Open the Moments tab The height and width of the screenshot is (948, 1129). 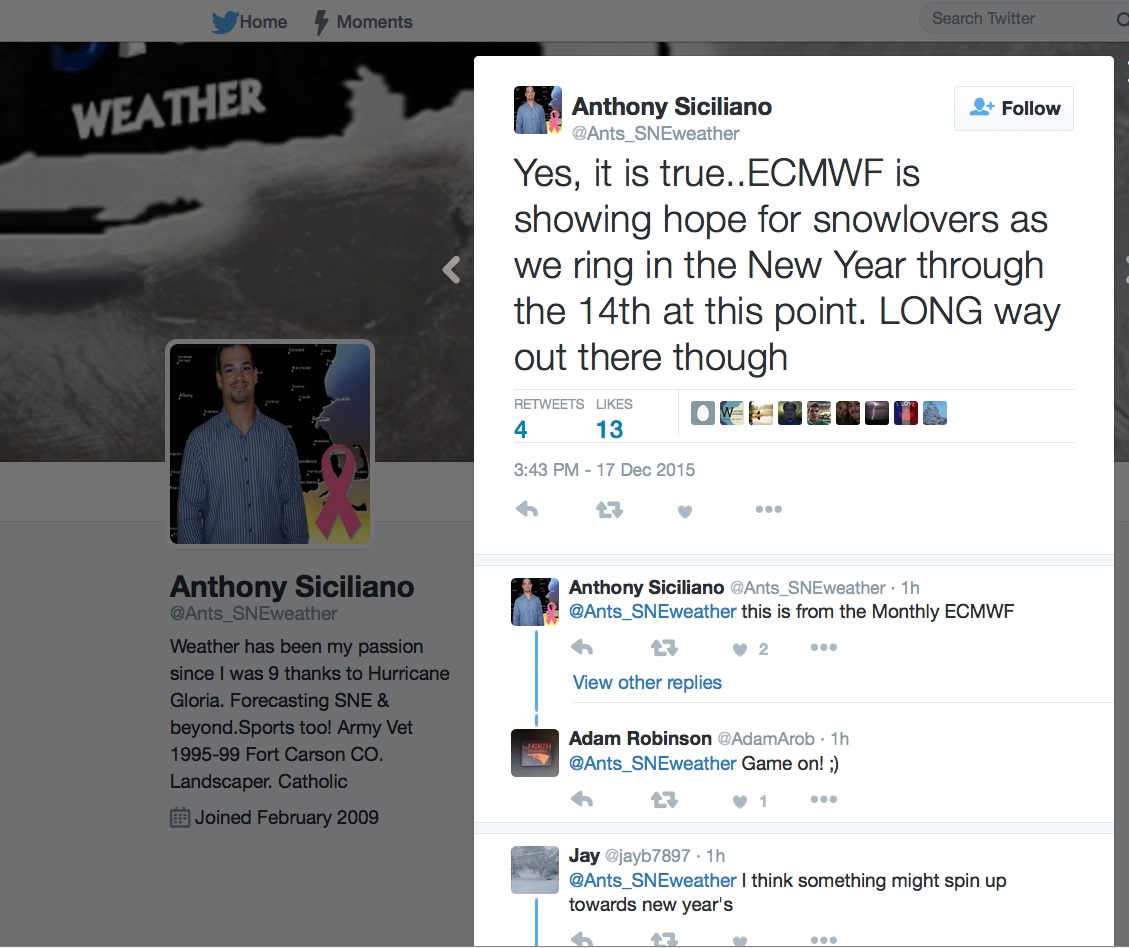pyautogui.click(x=364, y=22)
